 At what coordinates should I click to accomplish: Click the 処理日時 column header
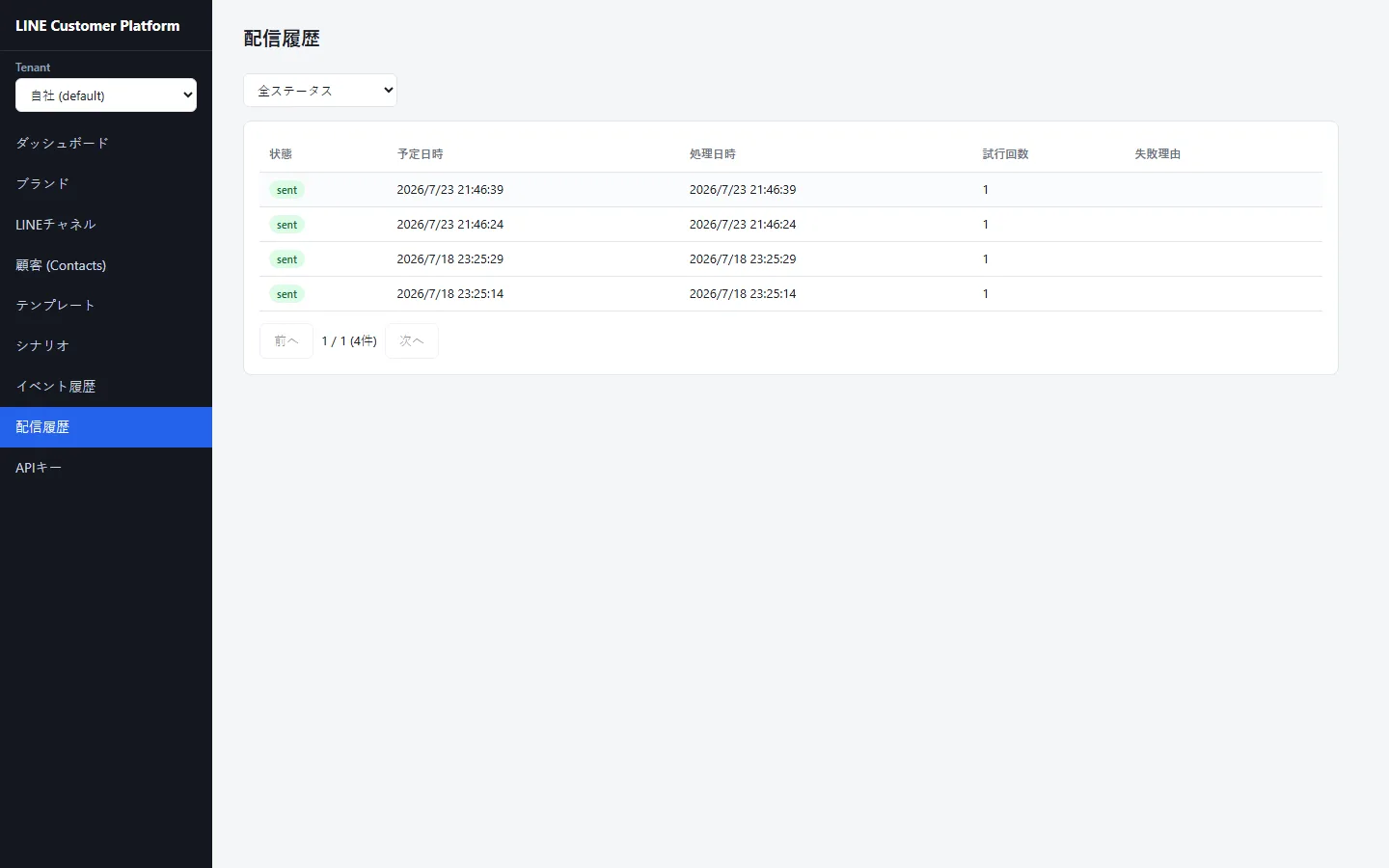[x=713, y=154]
